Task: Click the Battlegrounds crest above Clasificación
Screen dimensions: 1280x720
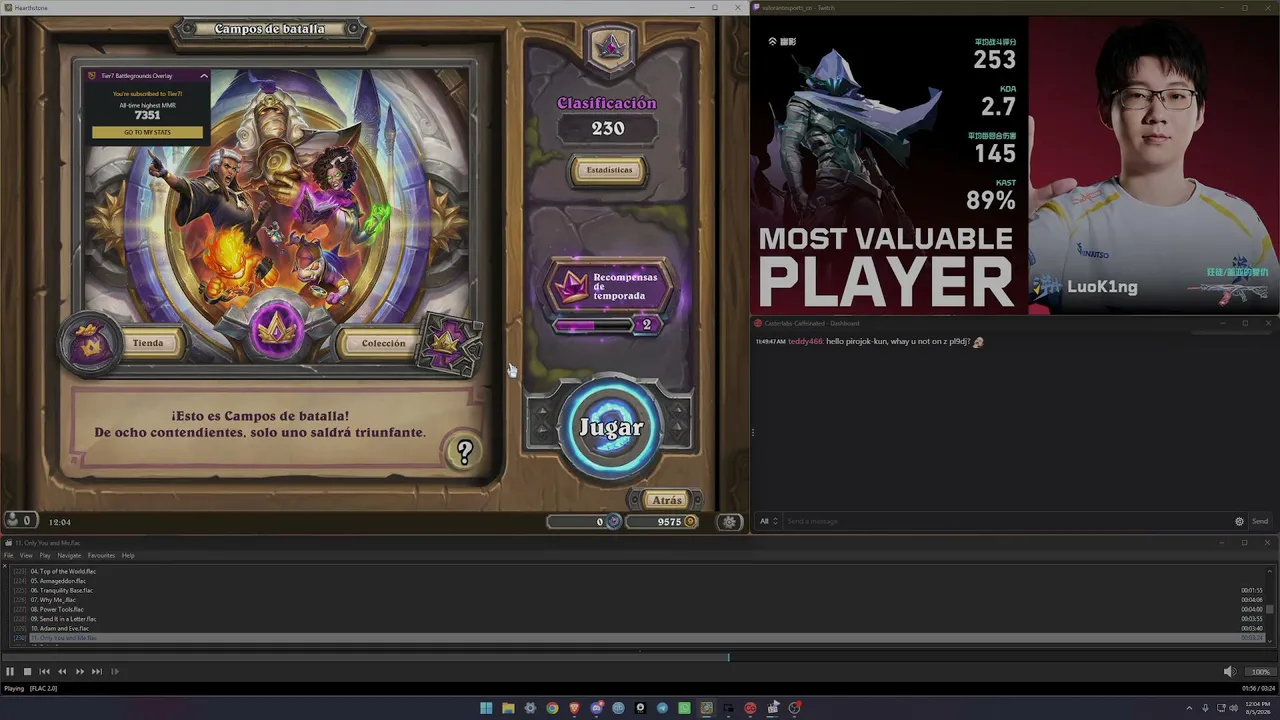Action: 610,46
